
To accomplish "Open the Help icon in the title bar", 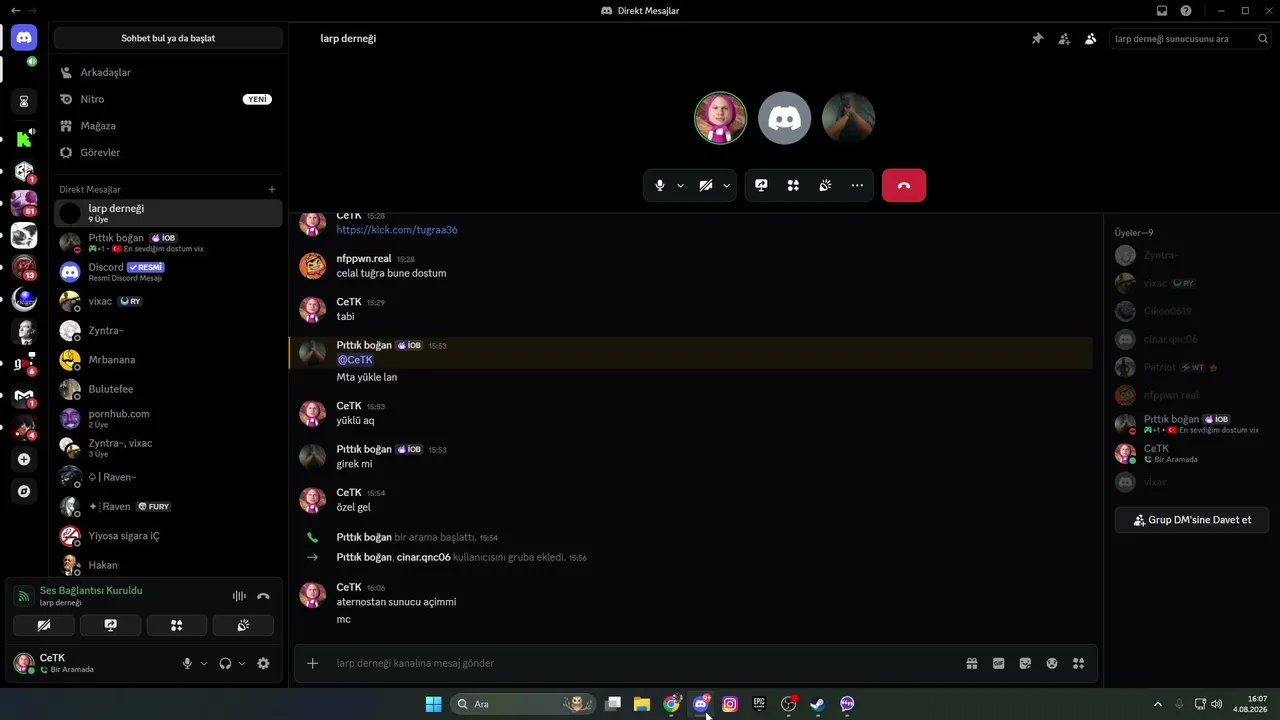I will 1186,11.
